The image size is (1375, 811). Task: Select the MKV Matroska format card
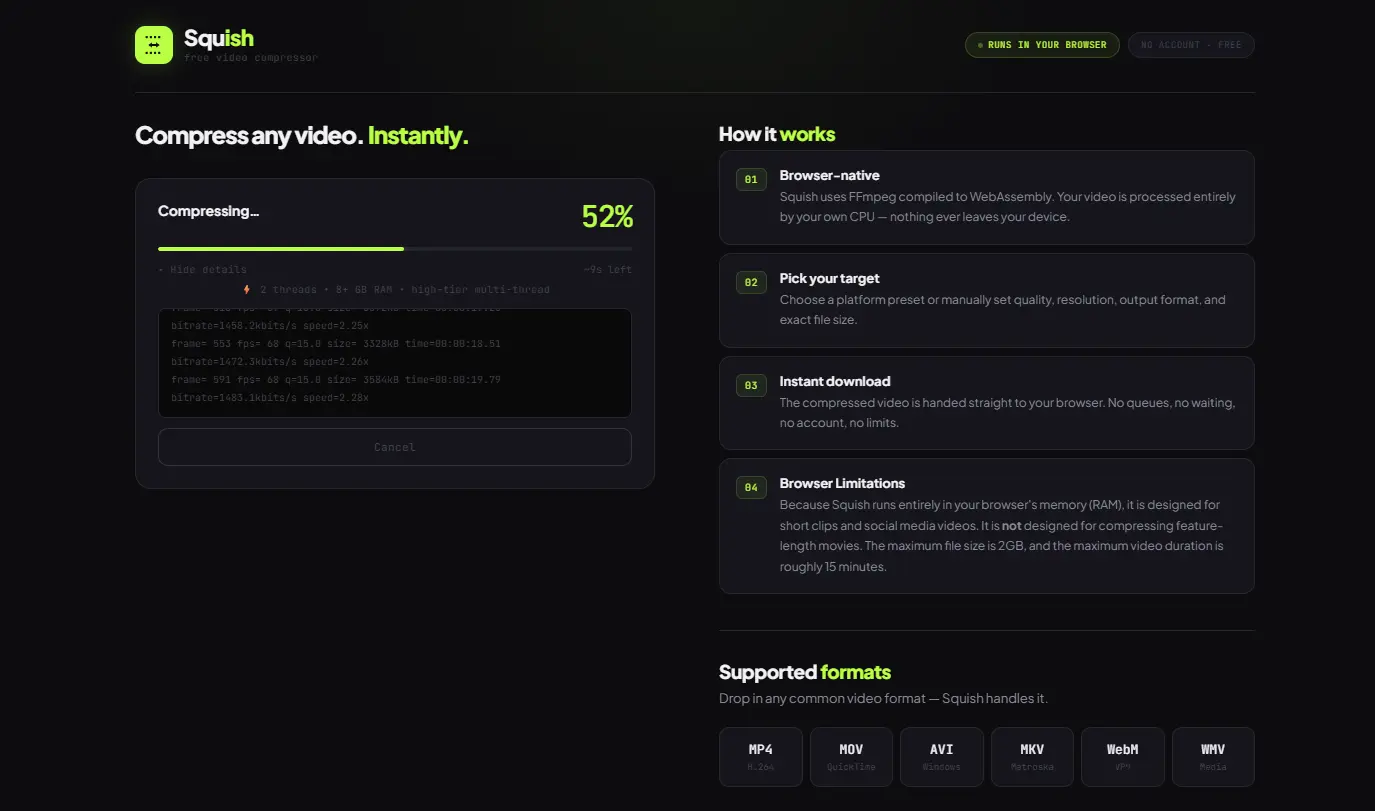click(1032, 757)
